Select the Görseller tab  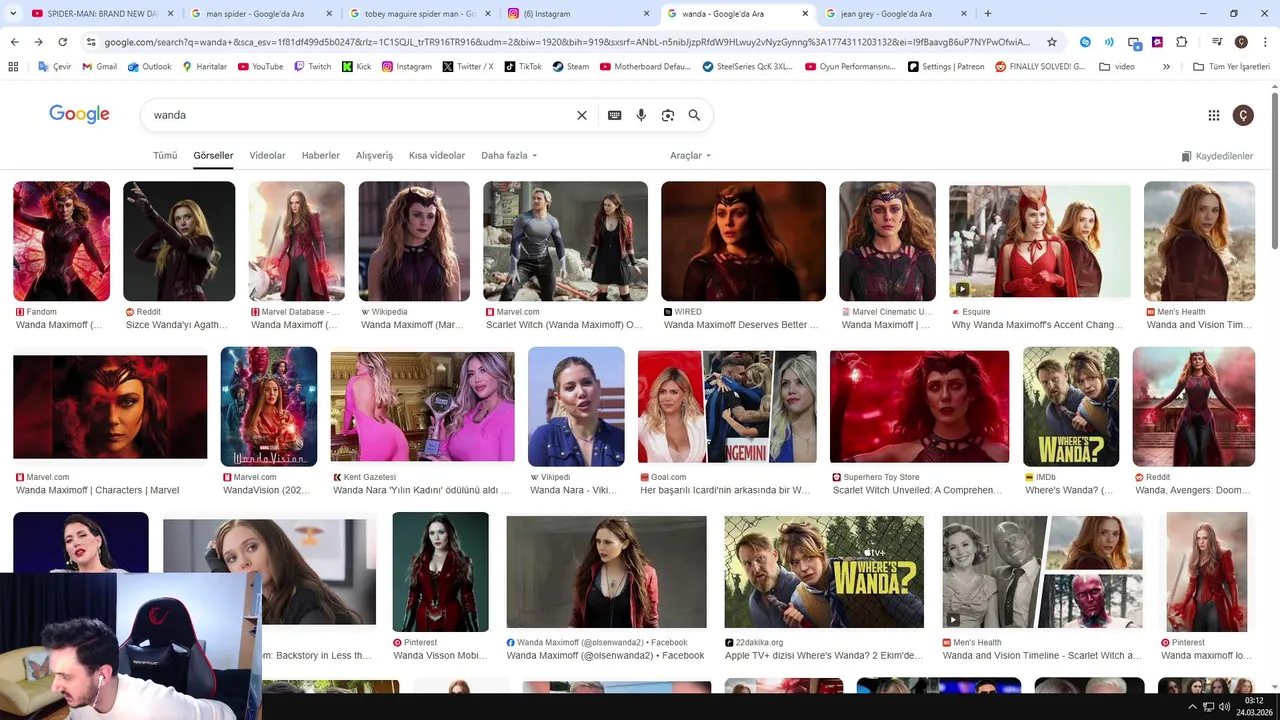(213, 156)
